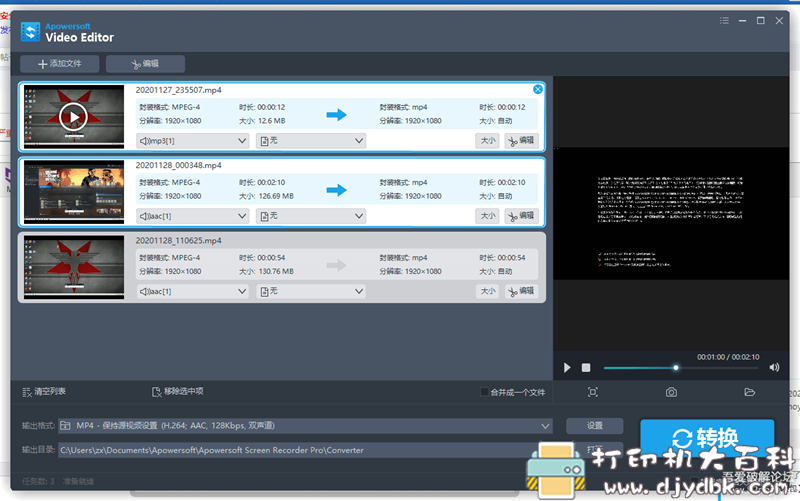This screenshot has height=501, width=800.
Task: Click size (大小) button for 20201127_235507.mp4
Action: pos(487,141)
